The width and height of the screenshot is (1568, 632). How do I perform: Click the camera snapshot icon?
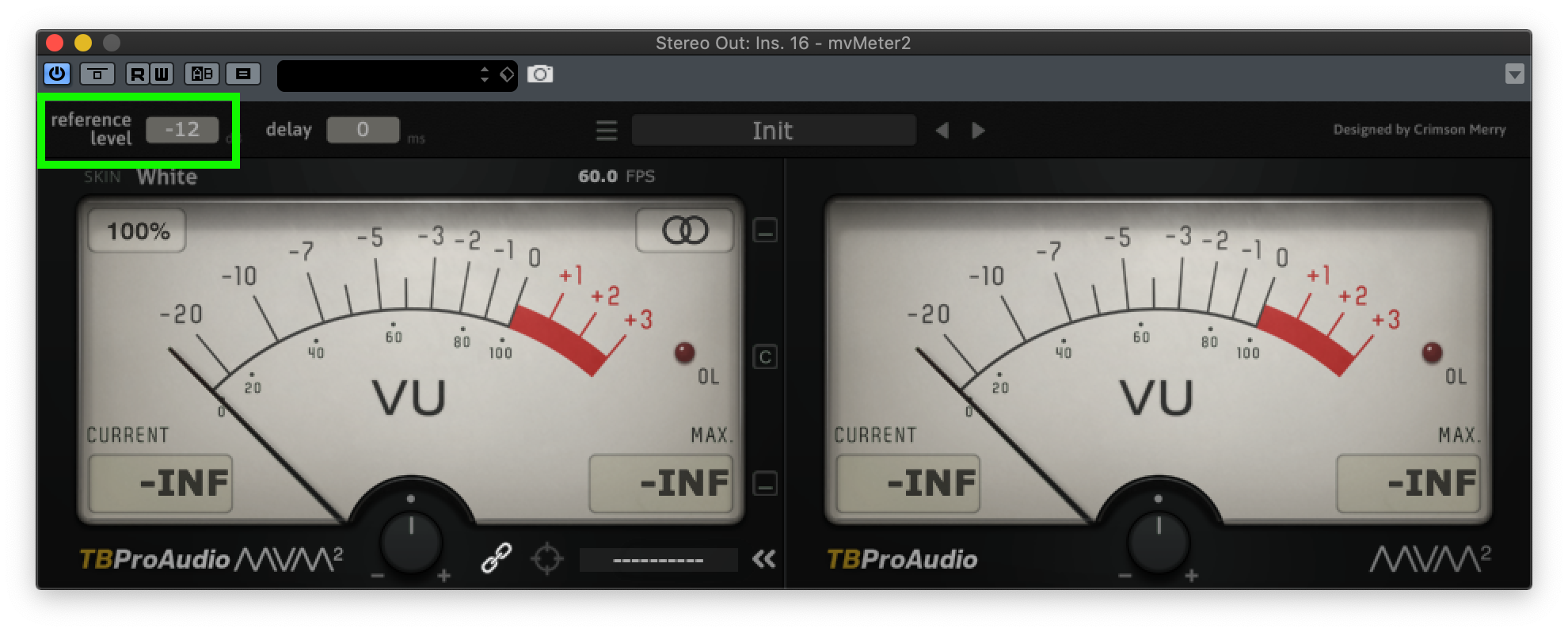tap(540, 74)
